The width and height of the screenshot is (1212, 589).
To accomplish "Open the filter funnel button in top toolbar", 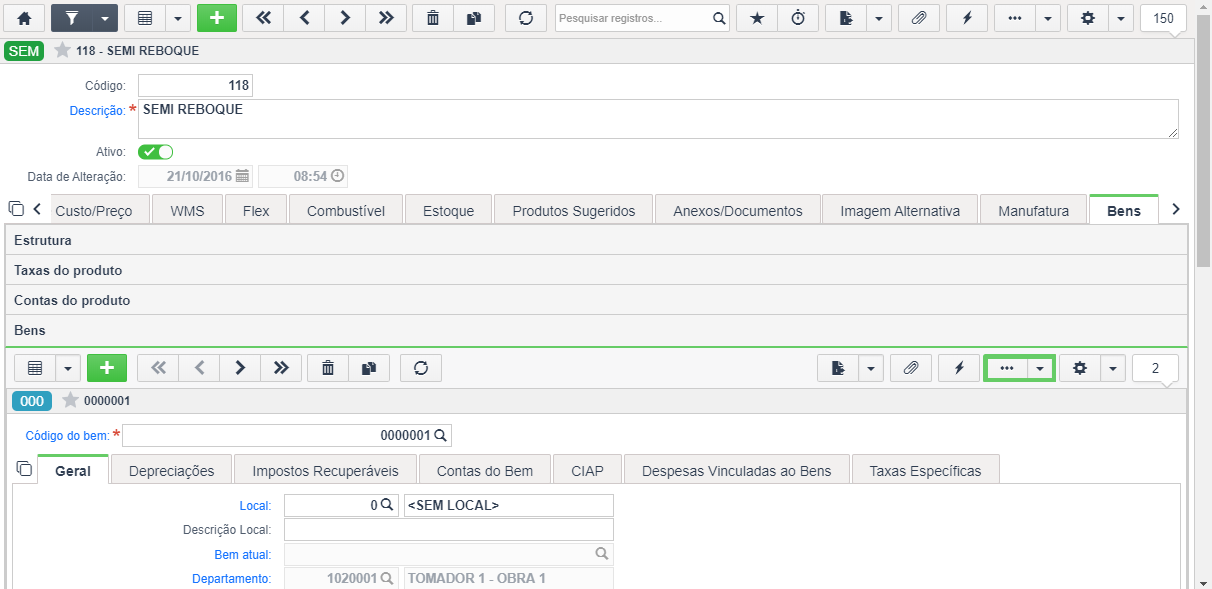I will click(71, 18).
